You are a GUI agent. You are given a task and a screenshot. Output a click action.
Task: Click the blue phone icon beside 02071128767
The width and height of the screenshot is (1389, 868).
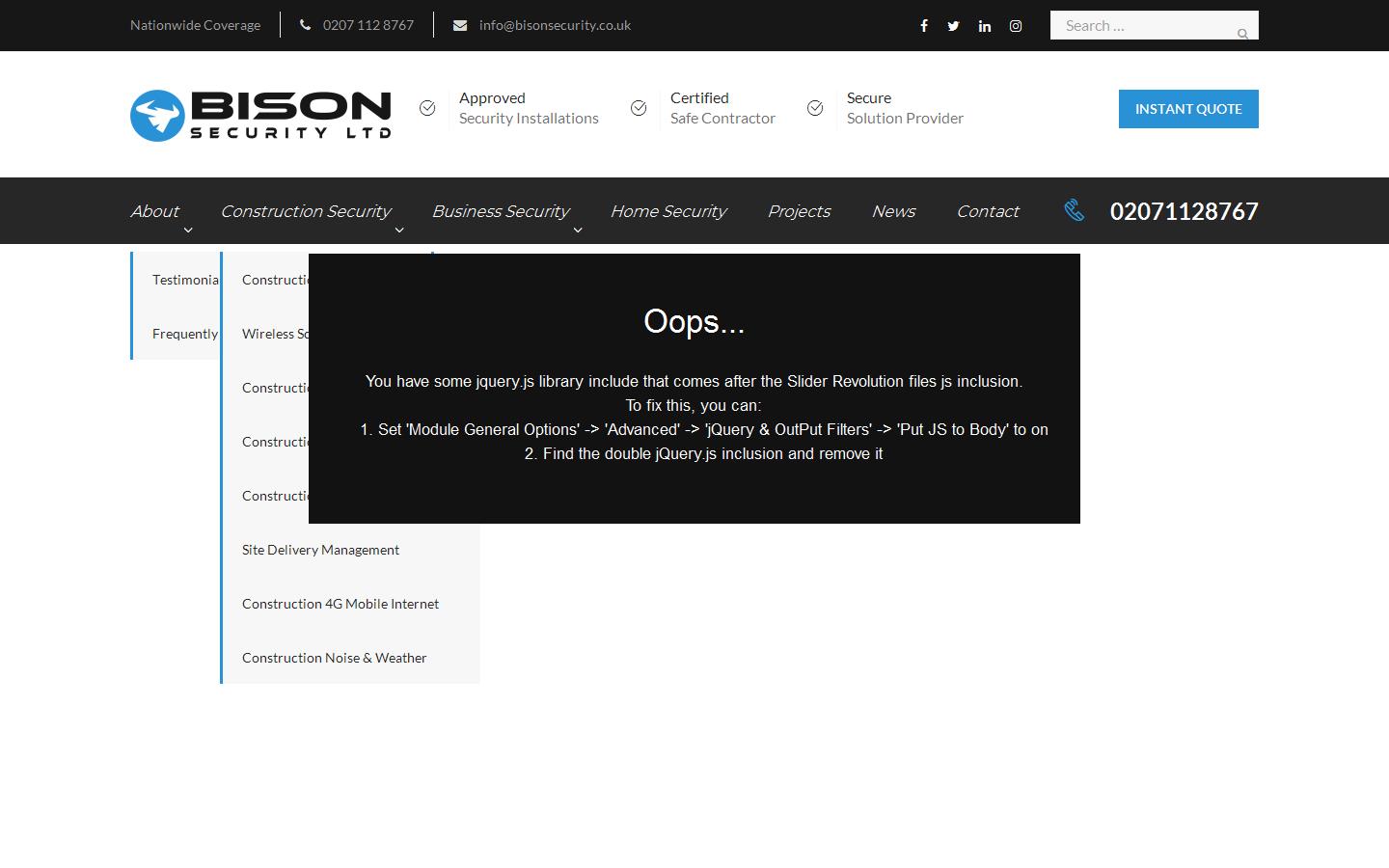[x=1074, y=210]
